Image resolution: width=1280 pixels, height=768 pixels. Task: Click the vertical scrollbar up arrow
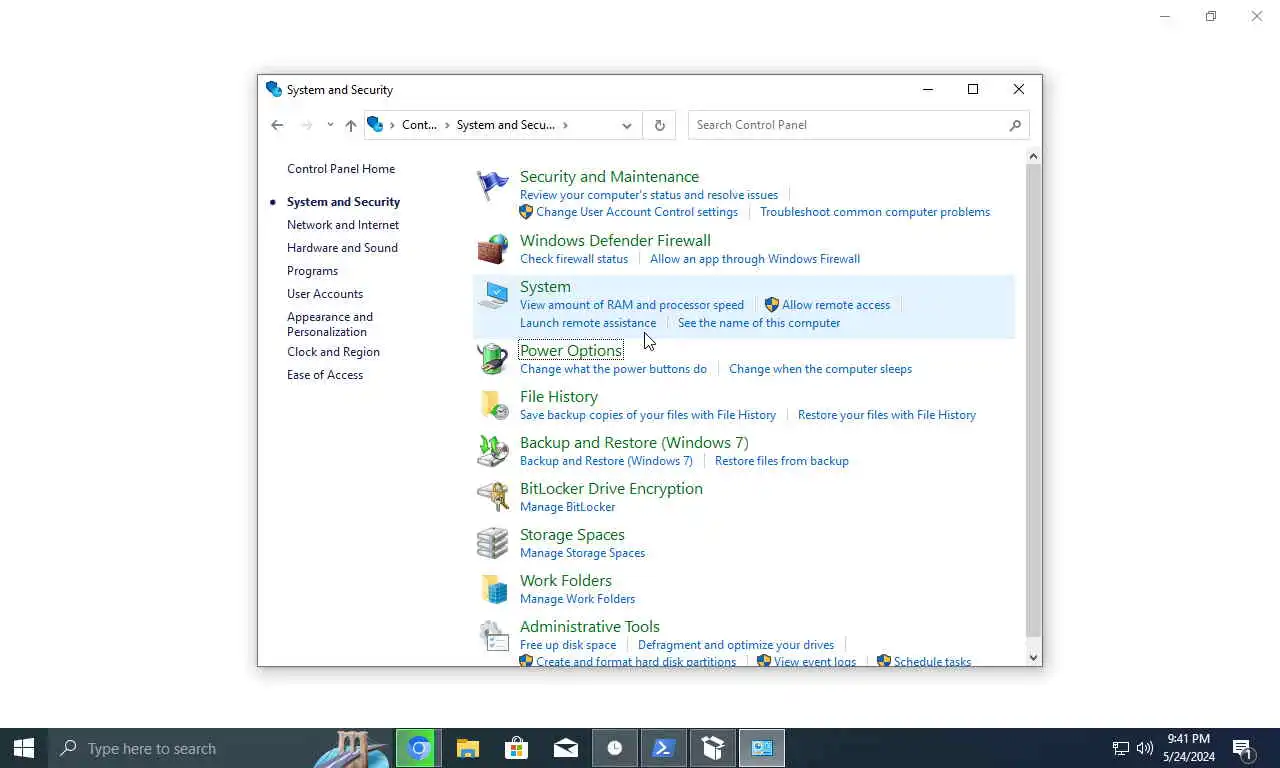(x=1034, y=156)
